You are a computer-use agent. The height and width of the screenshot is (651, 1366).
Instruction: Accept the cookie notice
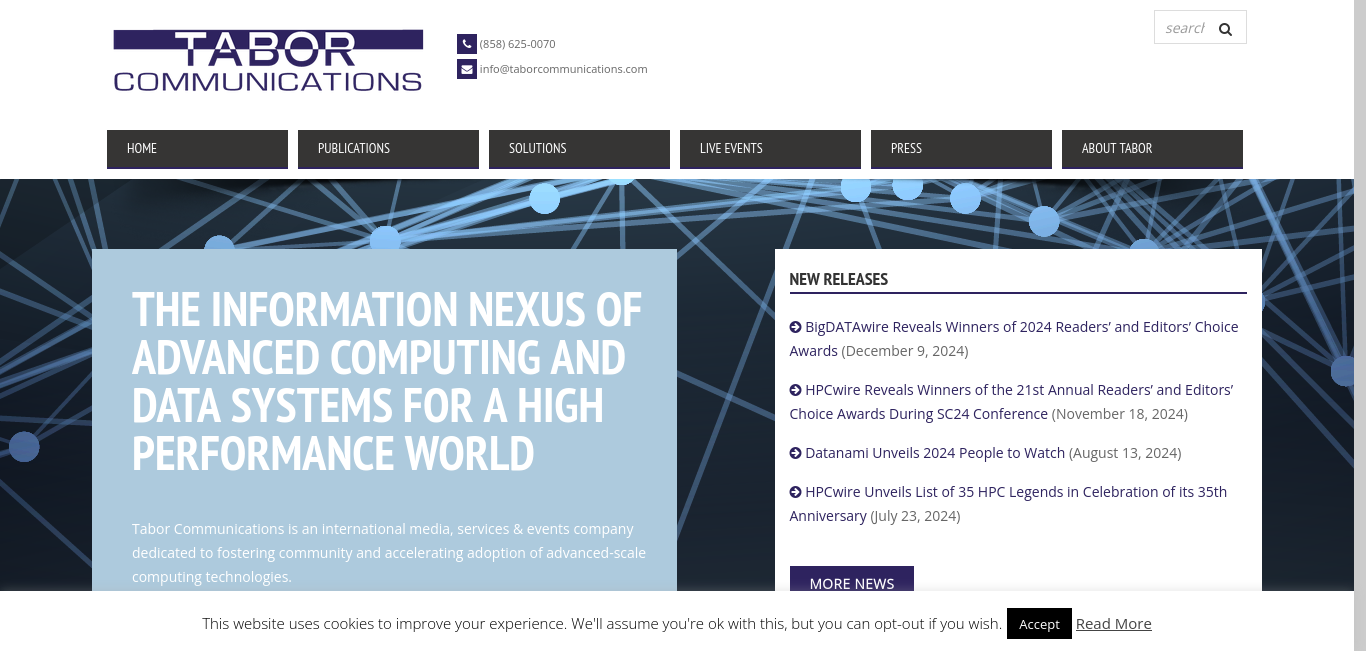coord(1039,624)
